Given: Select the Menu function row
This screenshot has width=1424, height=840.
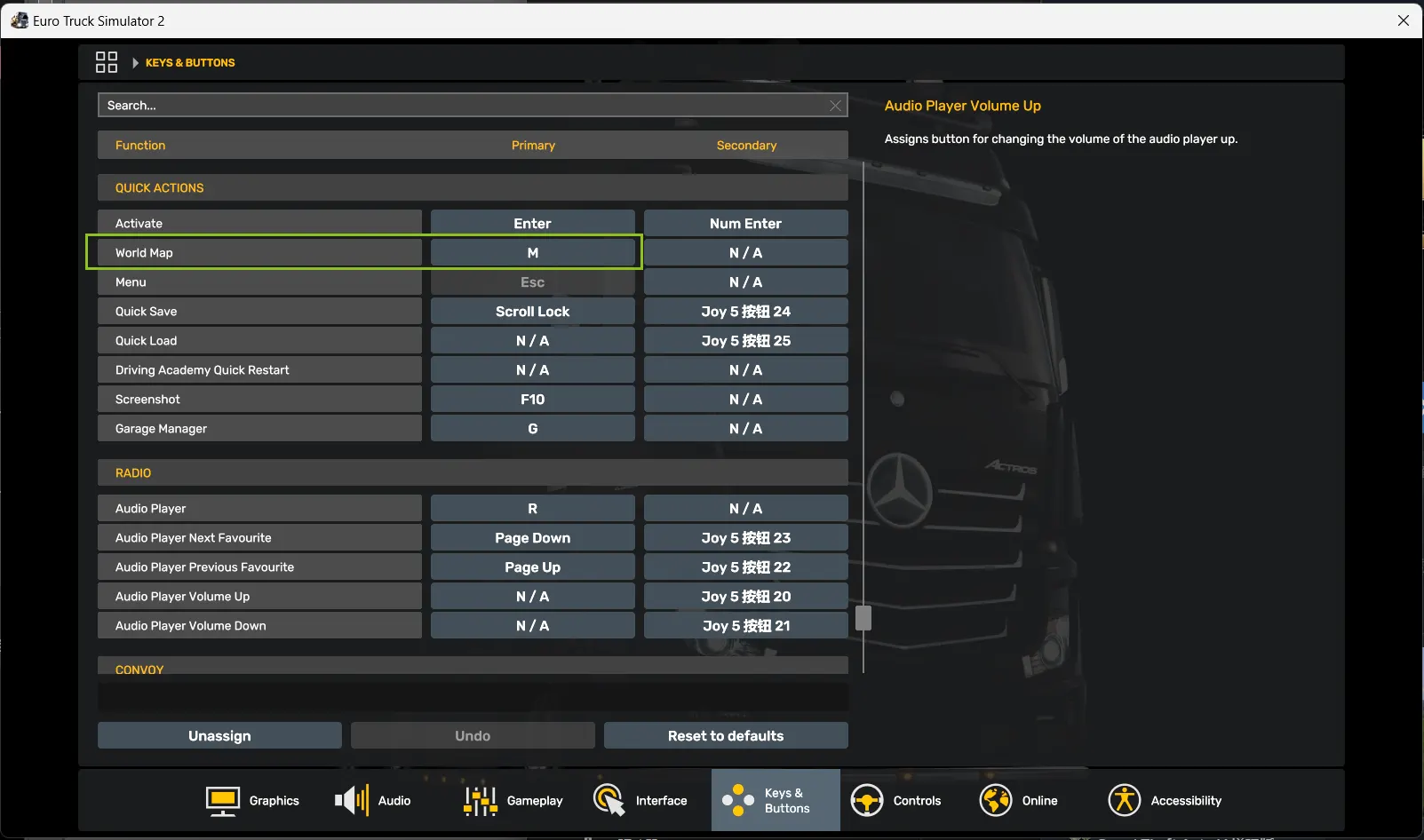Looking at the screenshot, I should [x=259, y=282].
